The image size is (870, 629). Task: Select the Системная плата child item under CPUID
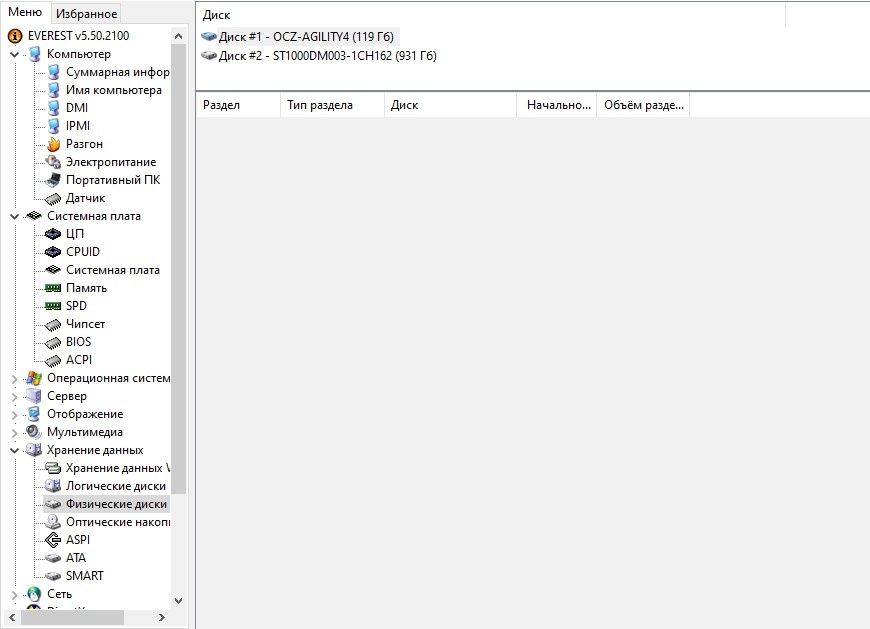pos(113,270)
